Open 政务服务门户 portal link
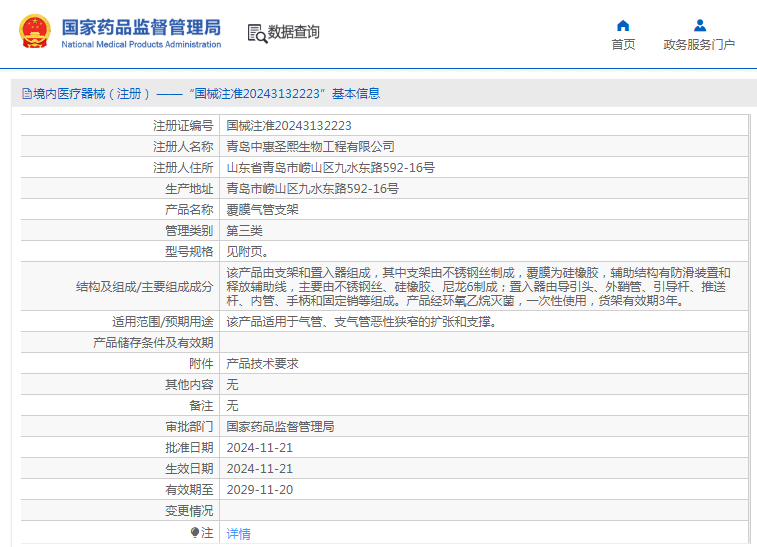This screenshot has height=547, width=757. tap(699, 44)
